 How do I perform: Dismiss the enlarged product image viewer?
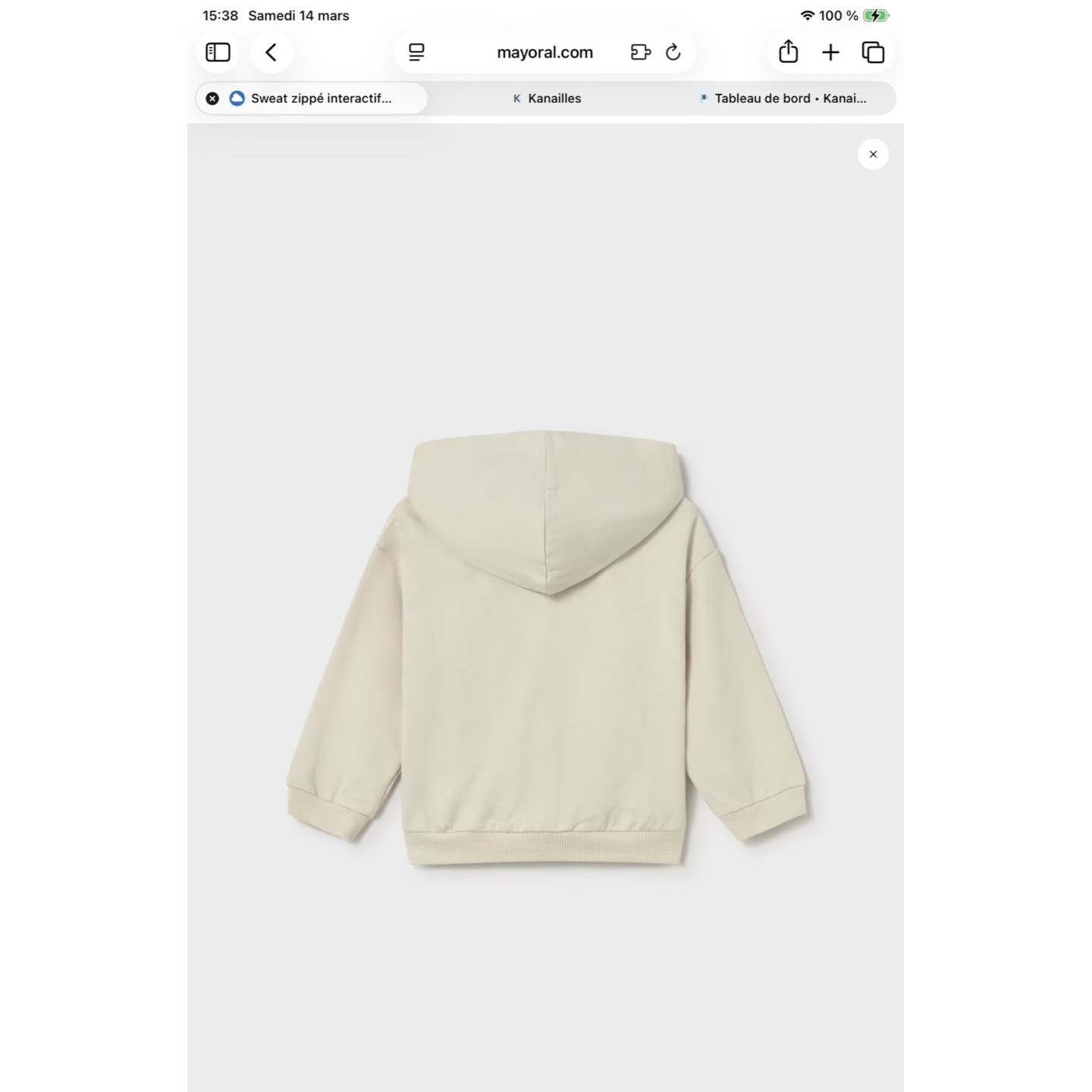pyautogui.click(x=873, y=155)
